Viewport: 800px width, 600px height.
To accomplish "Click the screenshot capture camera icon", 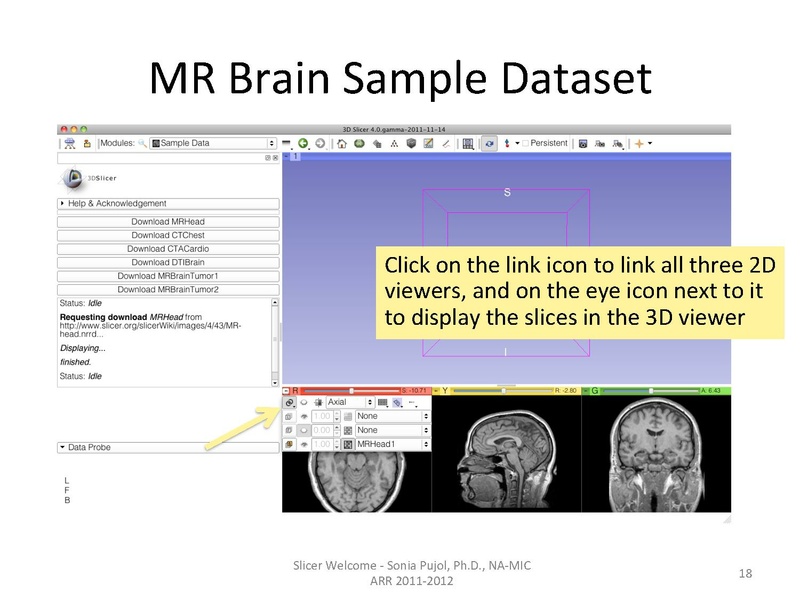I will [x=583, y=144].
